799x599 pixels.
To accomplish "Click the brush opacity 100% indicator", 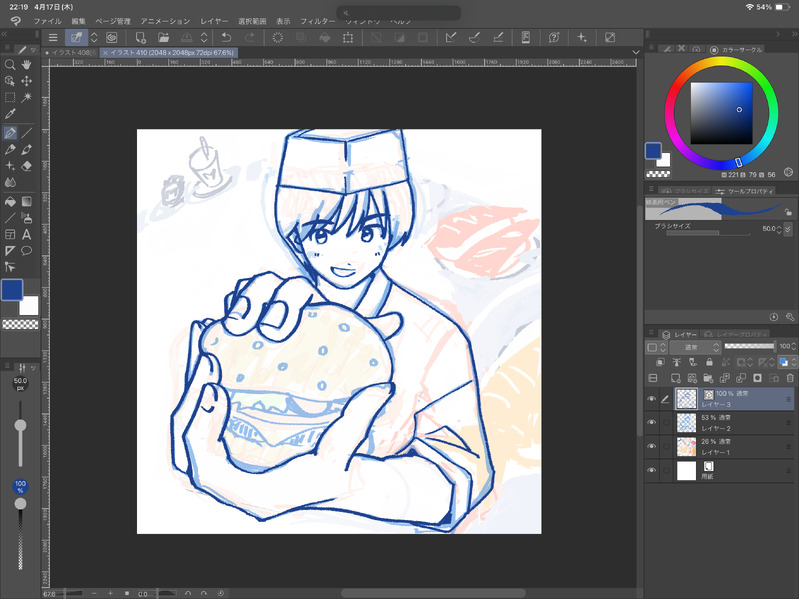I will pyautogui.click(x=20, y=486).
